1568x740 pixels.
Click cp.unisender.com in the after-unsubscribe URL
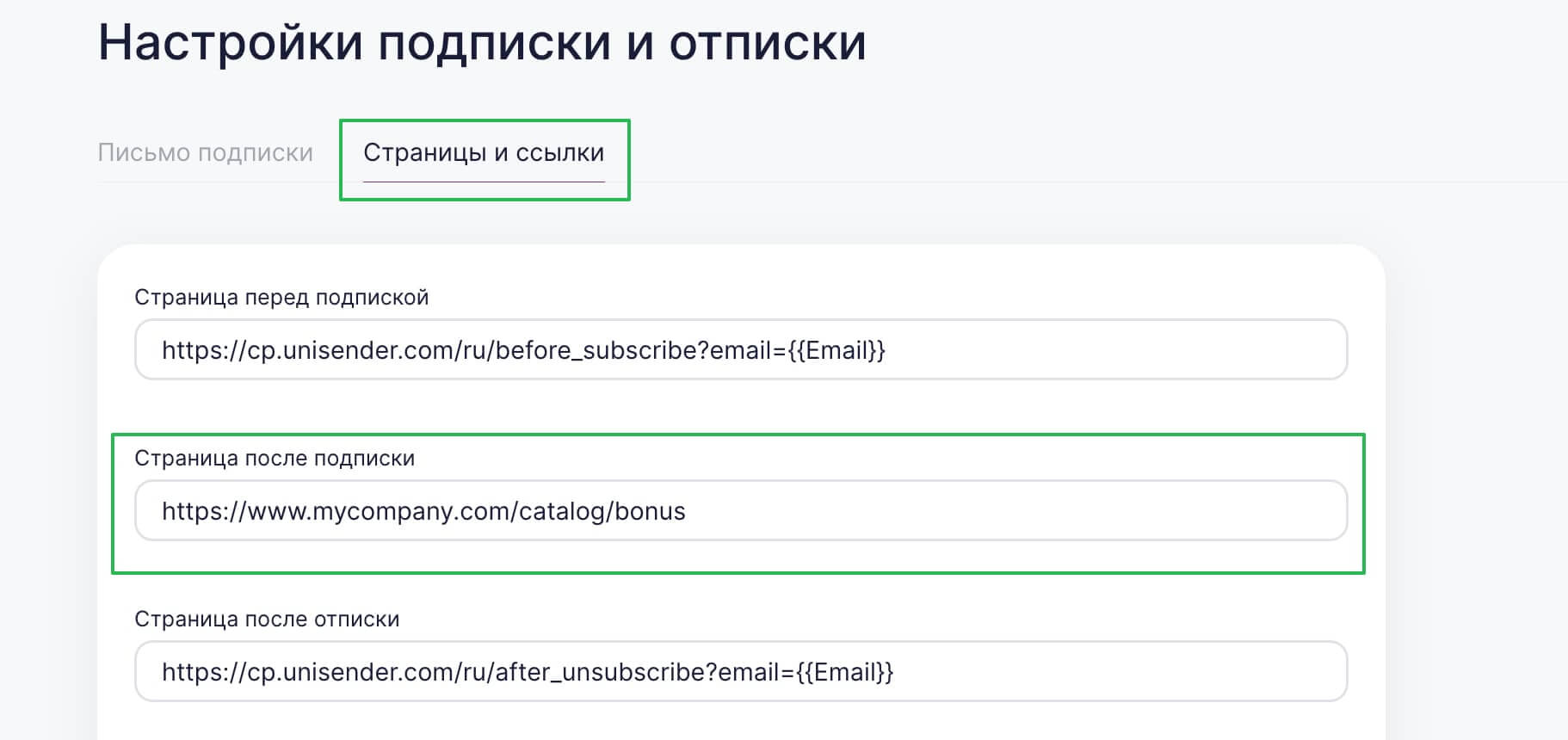(344, 673)
